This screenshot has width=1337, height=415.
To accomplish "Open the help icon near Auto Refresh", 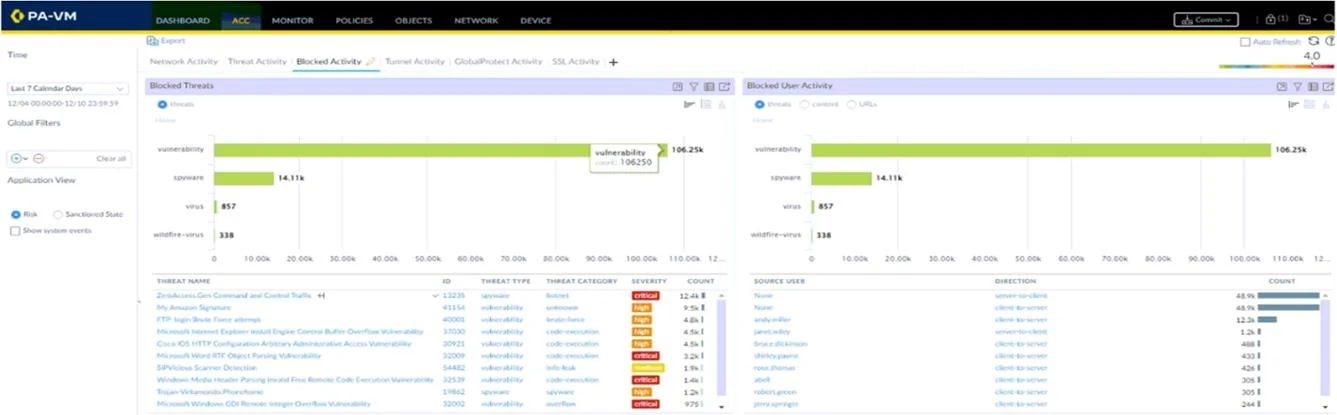I will pyautogui.click(x=1329, y=41).
